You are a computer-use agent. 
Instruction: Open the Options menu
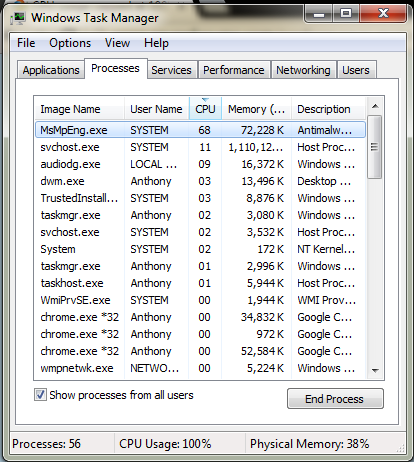tap(70, 43)
